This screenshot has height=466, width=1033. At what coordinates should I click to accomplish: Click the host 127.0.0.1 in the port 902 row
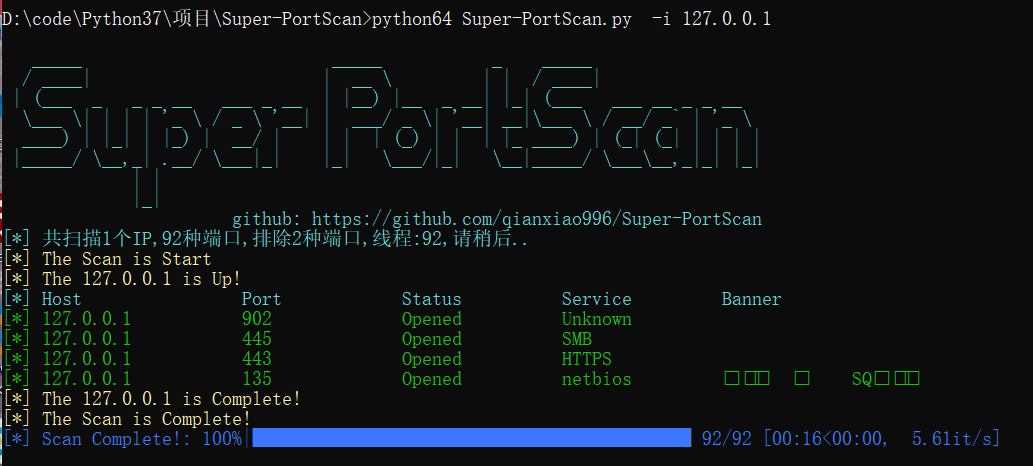coord(86,319)
